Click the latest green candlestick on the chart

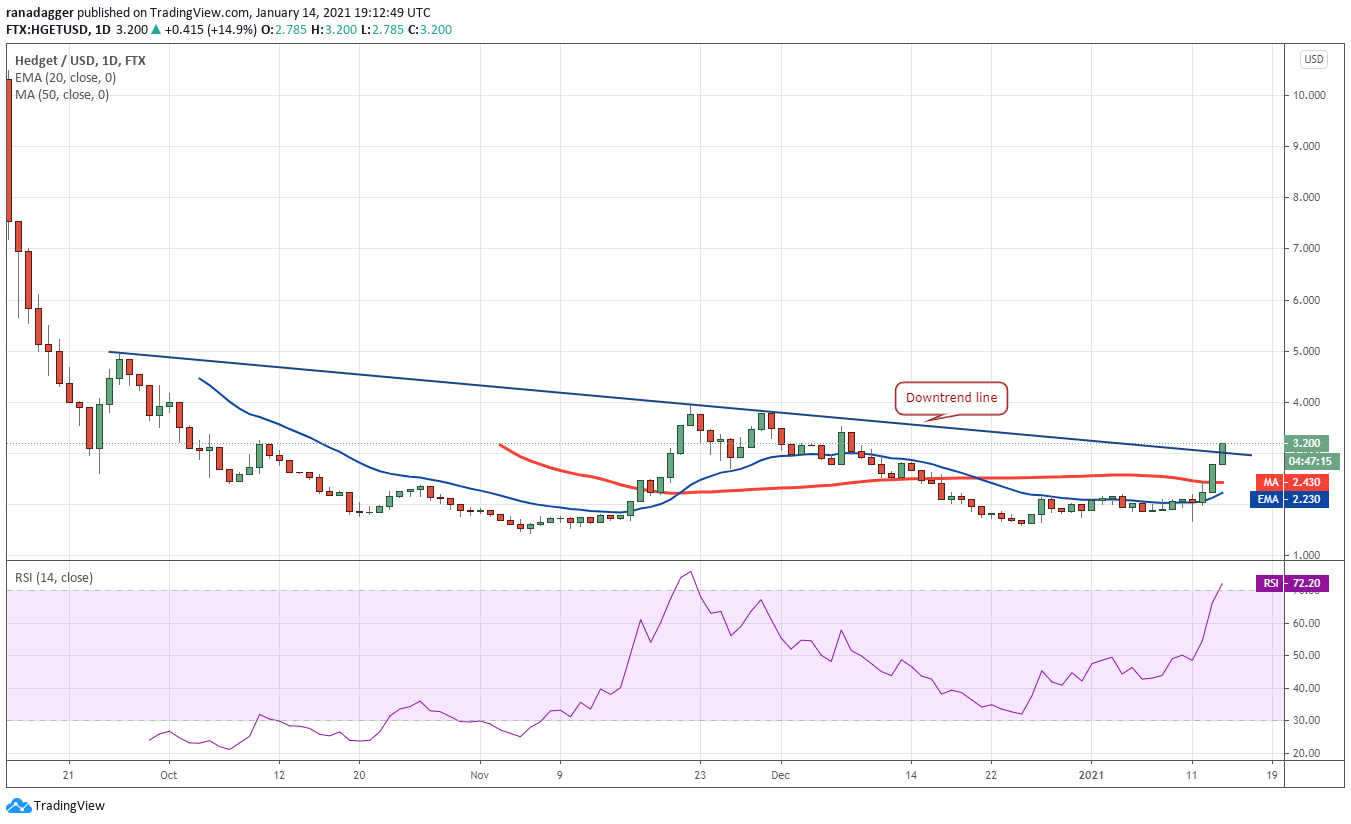point(1222,453)
